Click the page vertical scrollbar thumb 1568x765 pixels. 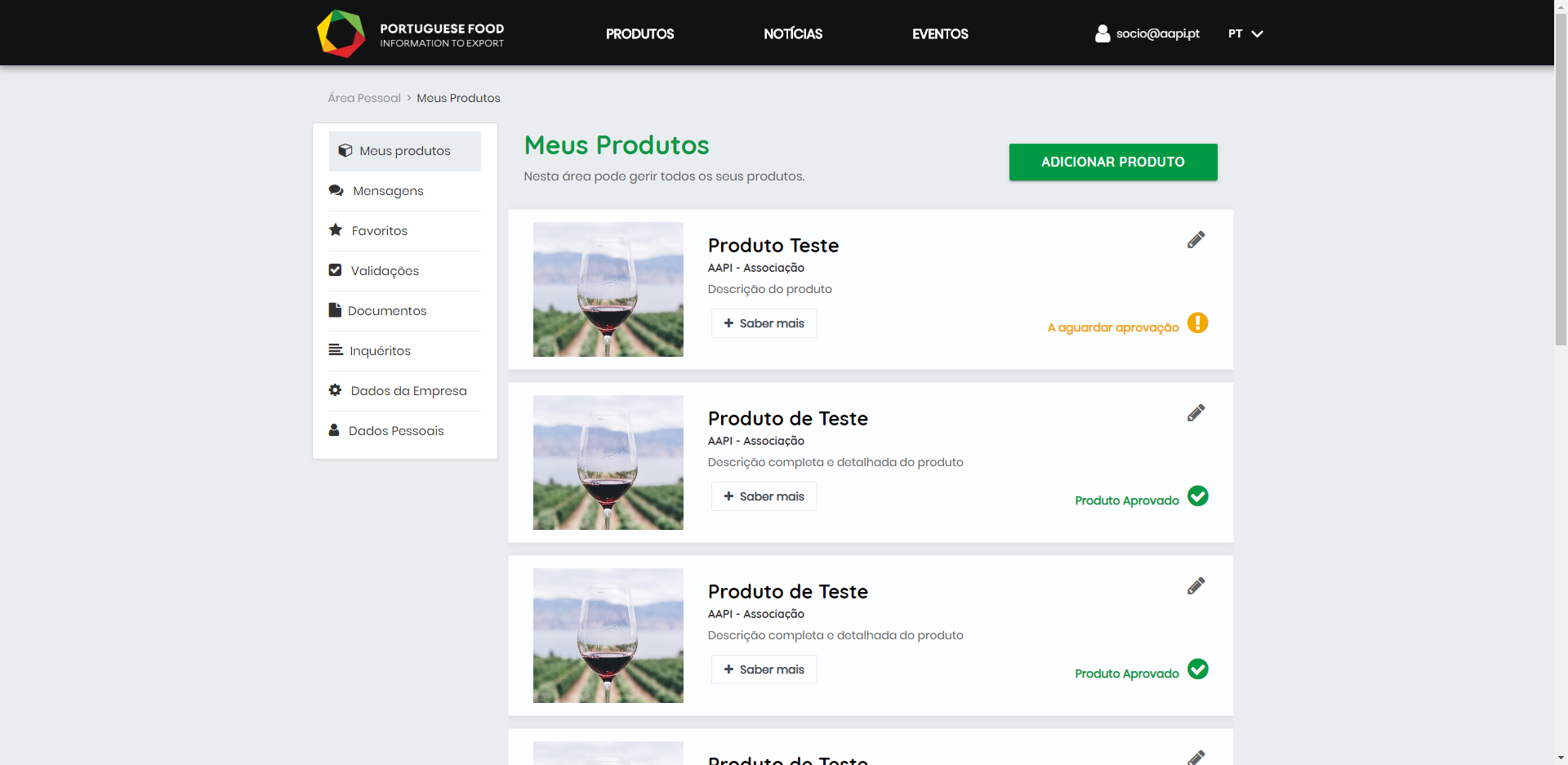pos(1561,180)
